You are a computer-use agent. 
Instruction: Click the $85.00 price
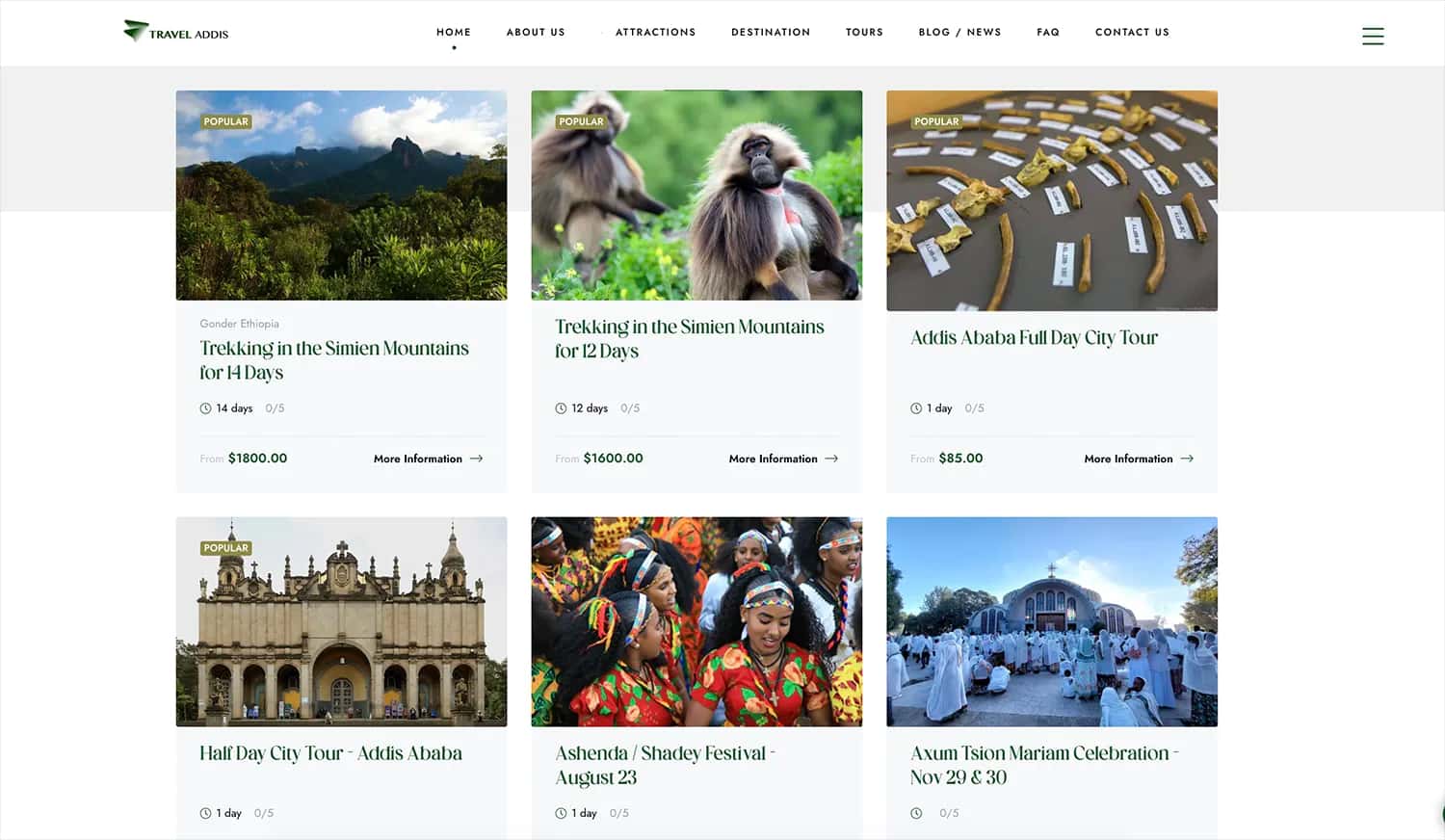960,459
